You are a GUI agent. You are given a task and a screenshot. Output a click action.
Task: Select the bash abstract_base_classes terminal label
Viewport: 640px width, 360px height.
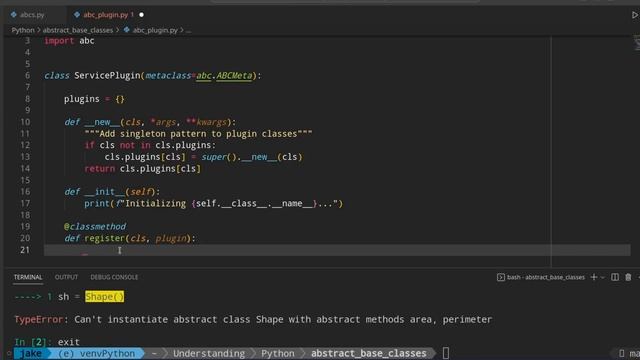(546, 277)
